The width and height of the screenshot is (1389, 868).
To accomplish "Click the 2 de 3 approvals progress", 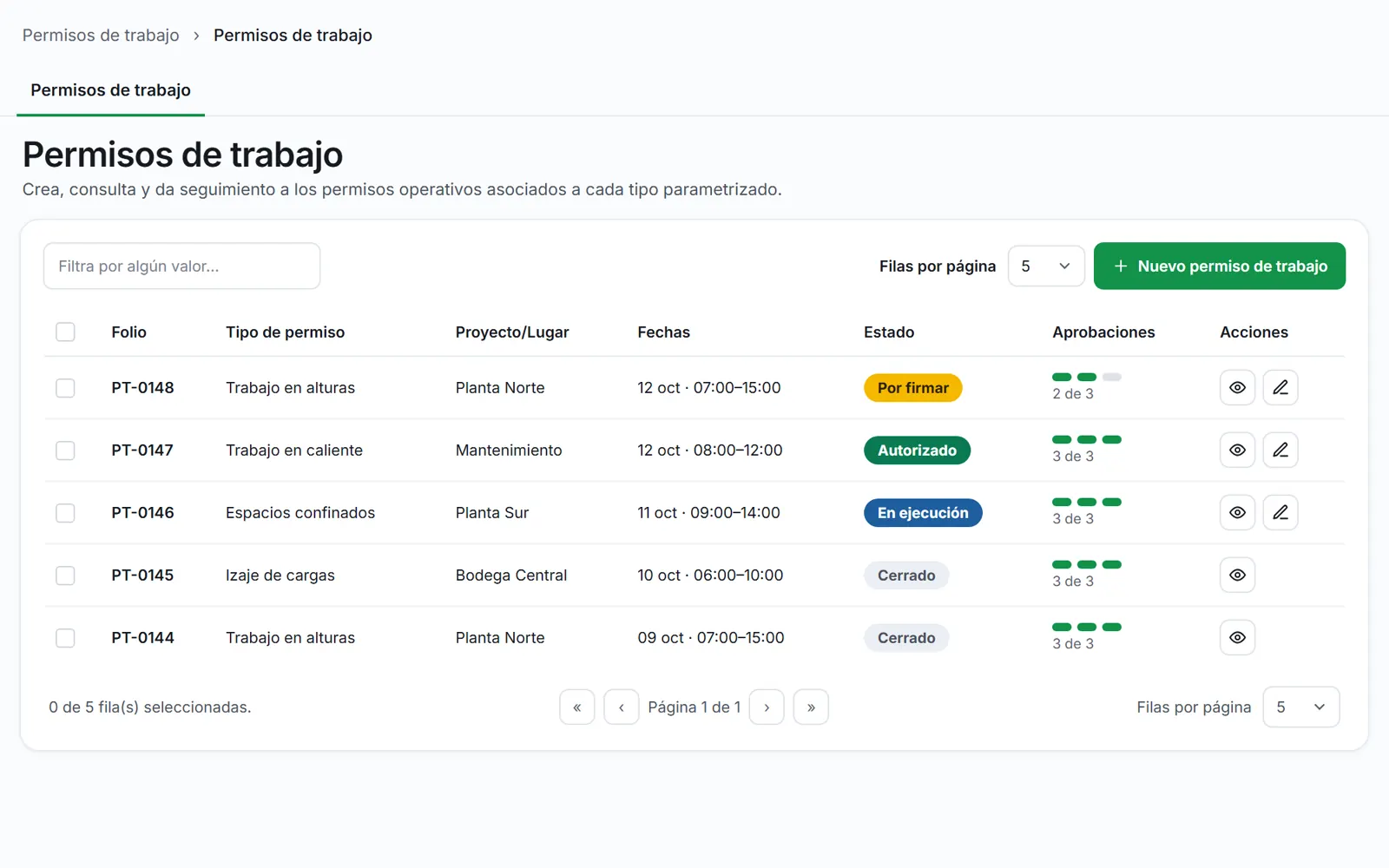I will pyautogui.click(x=1087, y=386).
